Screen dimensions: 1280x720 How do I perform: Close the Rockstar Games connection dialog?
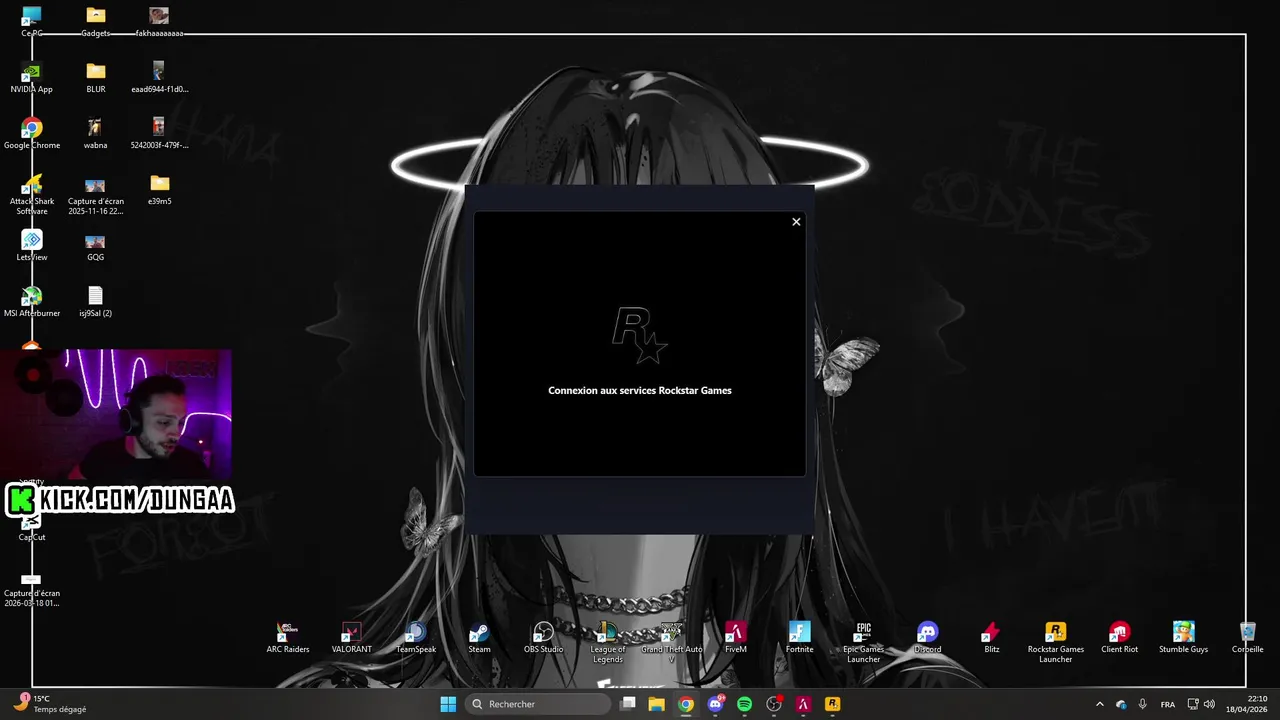[796, 222]
